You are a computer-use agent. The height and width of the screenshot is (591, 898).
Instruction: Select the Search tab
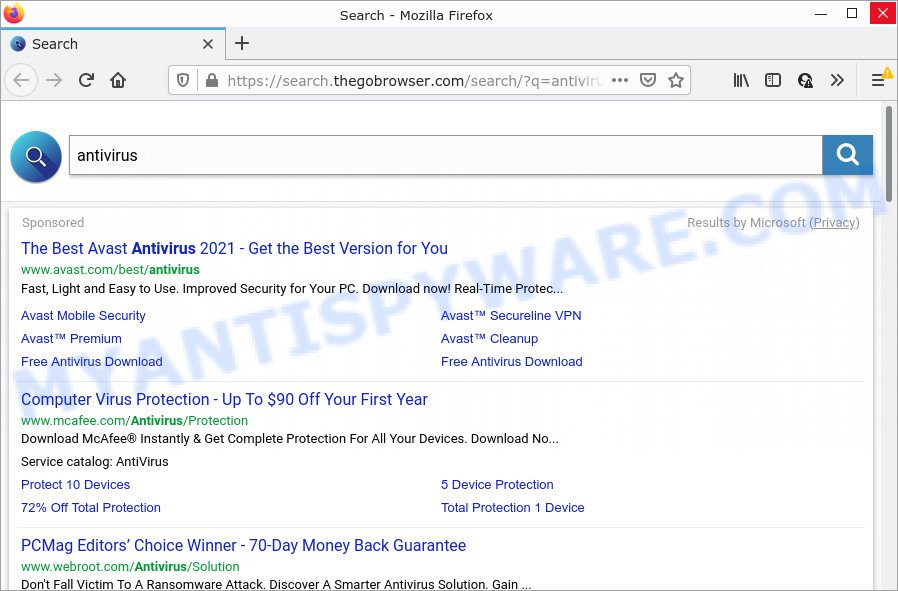(113, 44)
